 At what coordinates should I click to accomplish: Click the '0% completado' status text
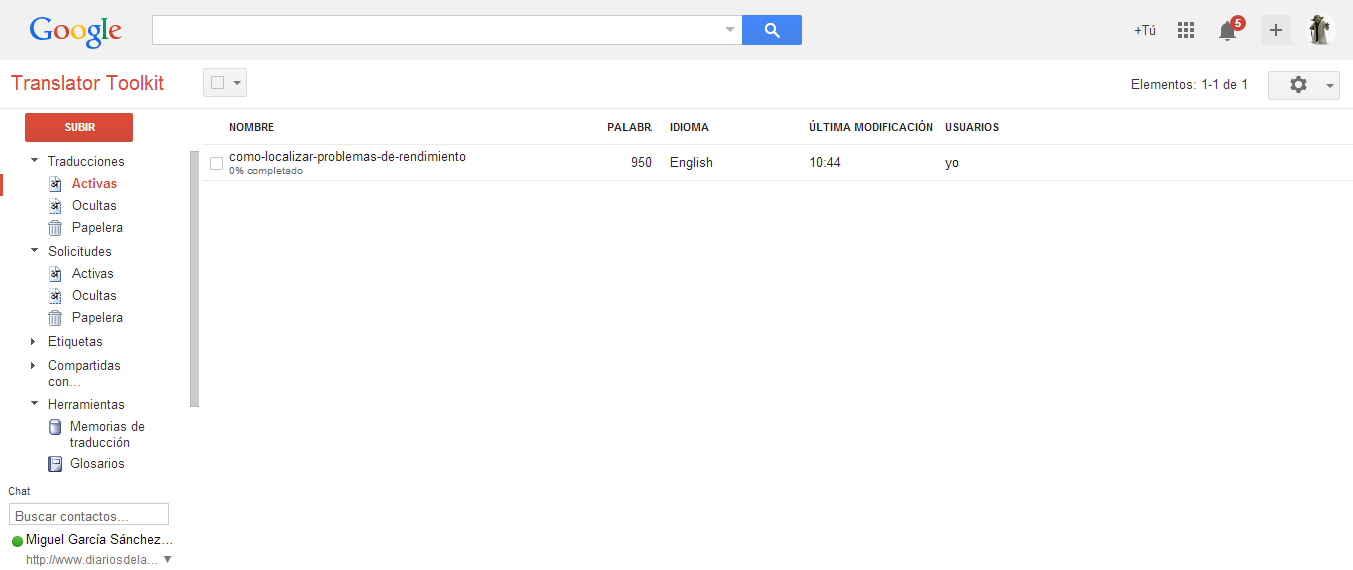[266, 171]
